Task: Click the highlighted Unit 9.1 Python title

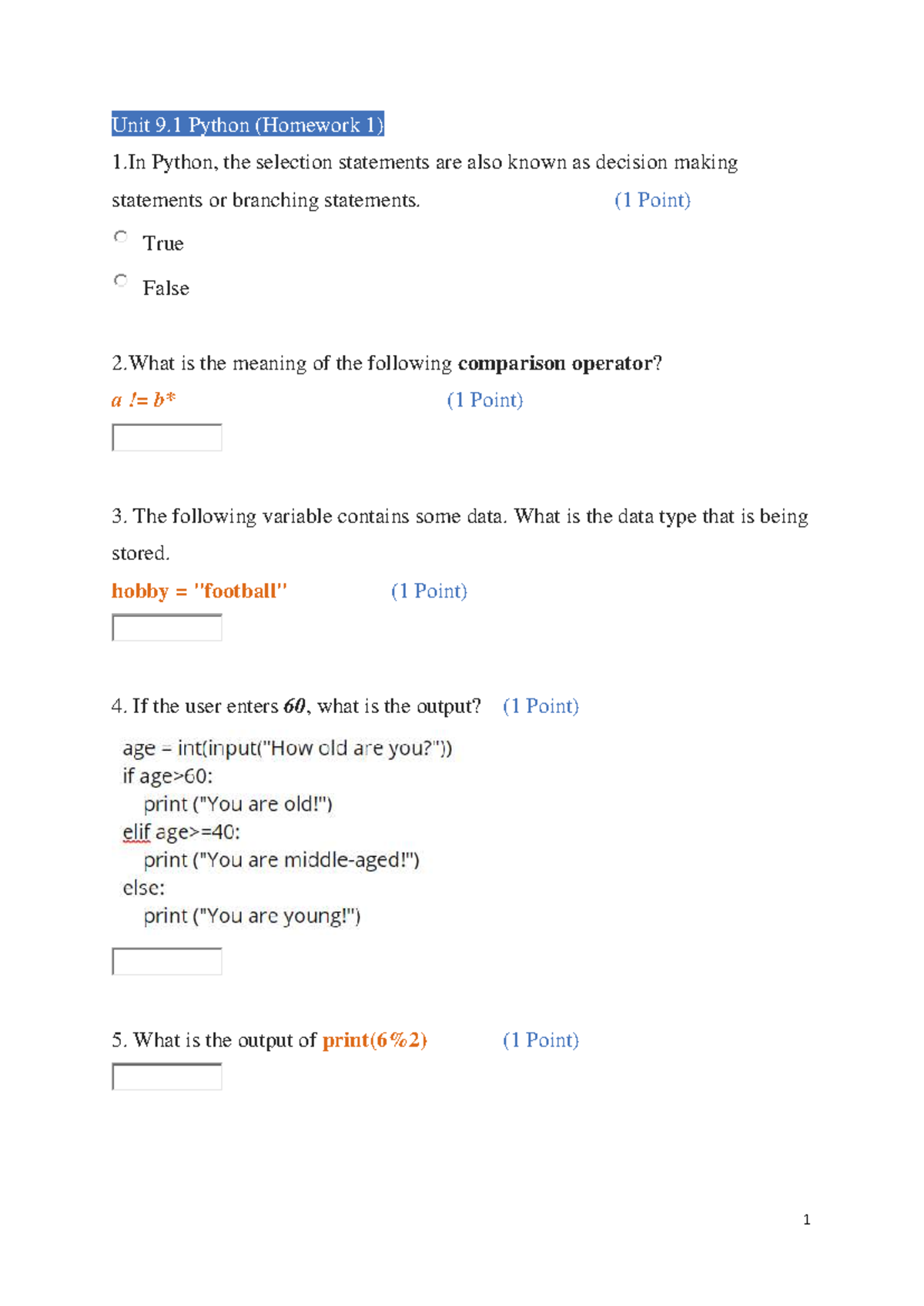Action: coord(248,124)
